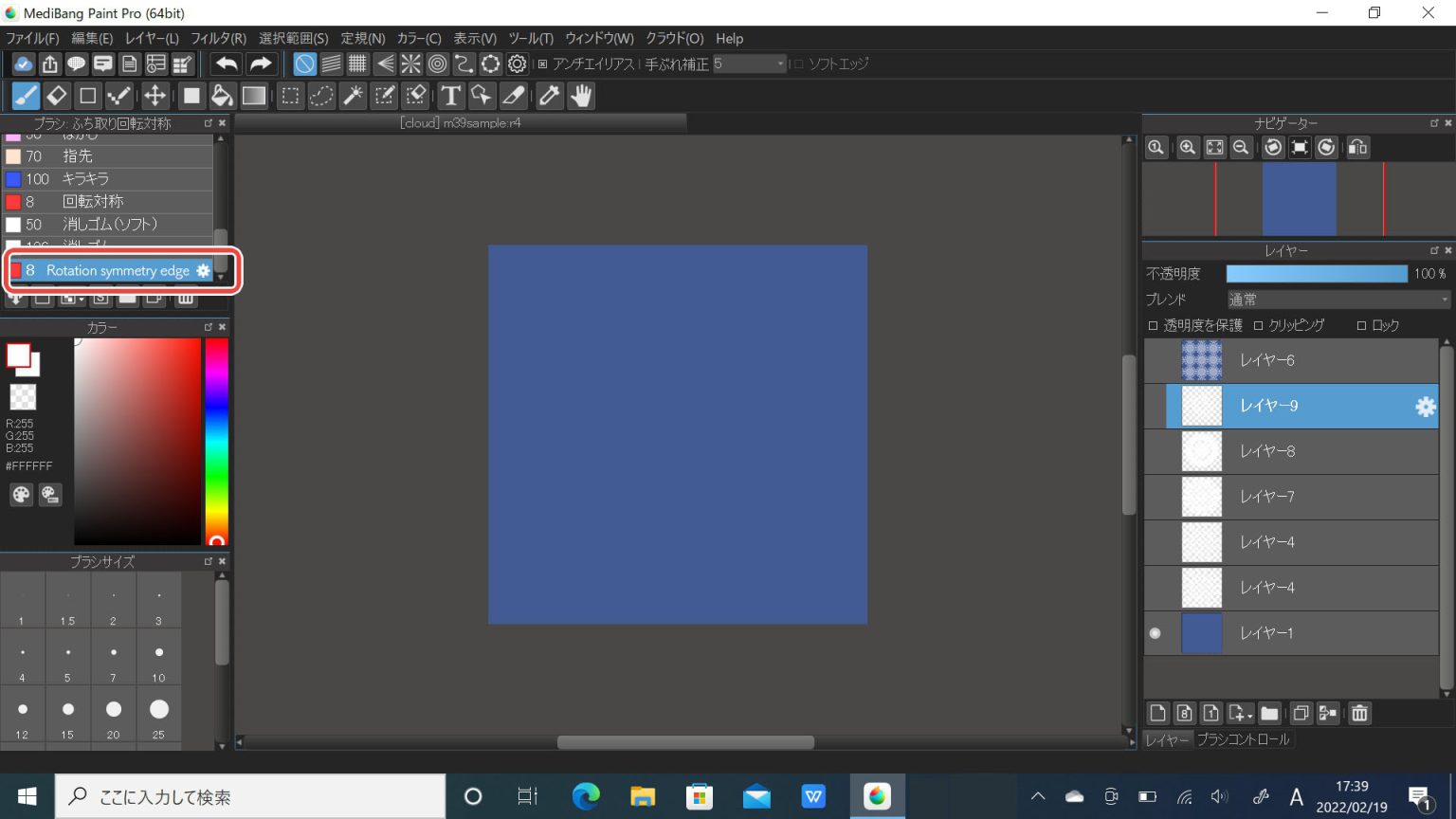Select the Magic Wand tool
This screenshot has width=1456, height=819.
coord(353,96)
